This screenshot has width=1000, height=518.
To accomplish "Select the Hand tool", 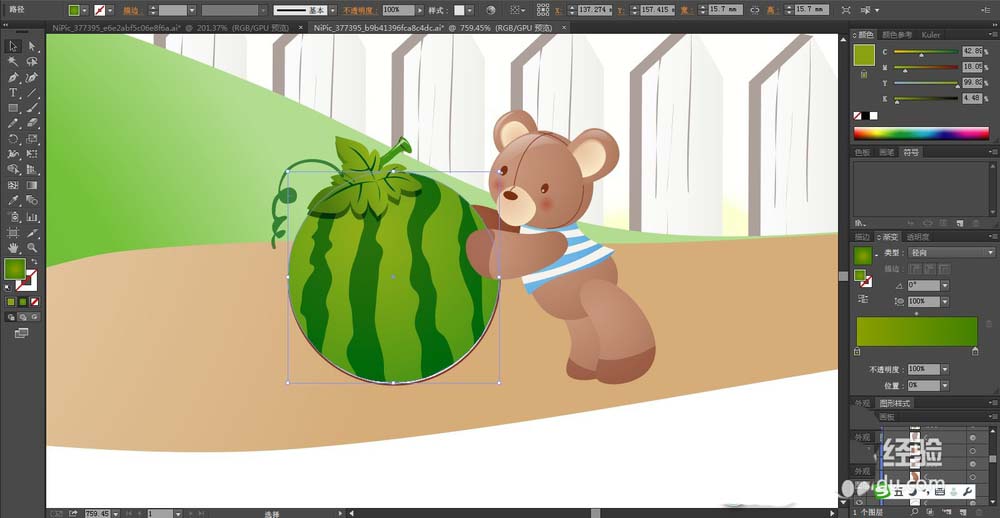I will (13, 248).
